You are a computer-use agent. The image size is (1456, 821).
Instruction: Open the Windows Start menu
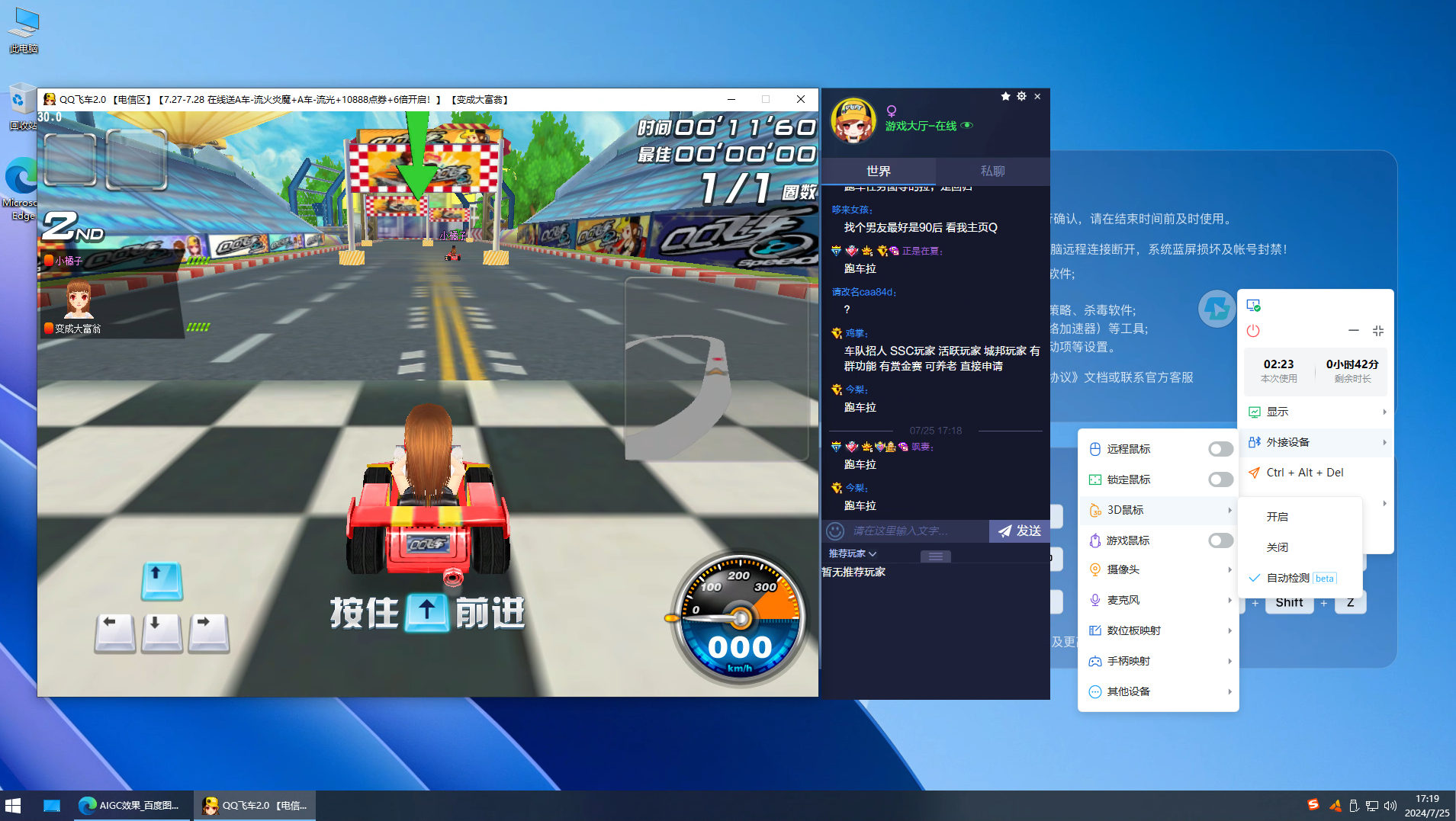click(x=13, y=806)
